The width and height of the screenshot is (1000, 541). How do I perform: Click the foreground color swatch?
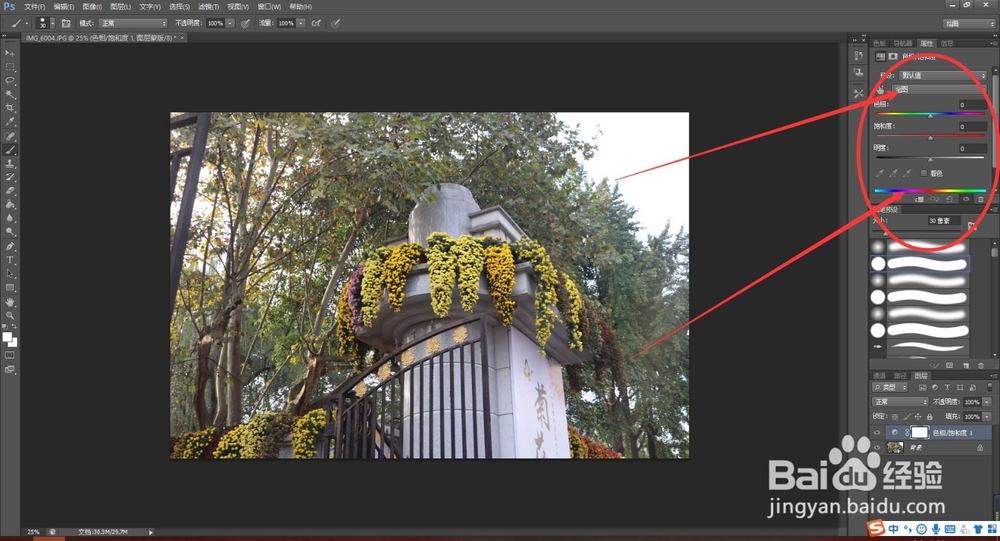click(x=7, y=337)
